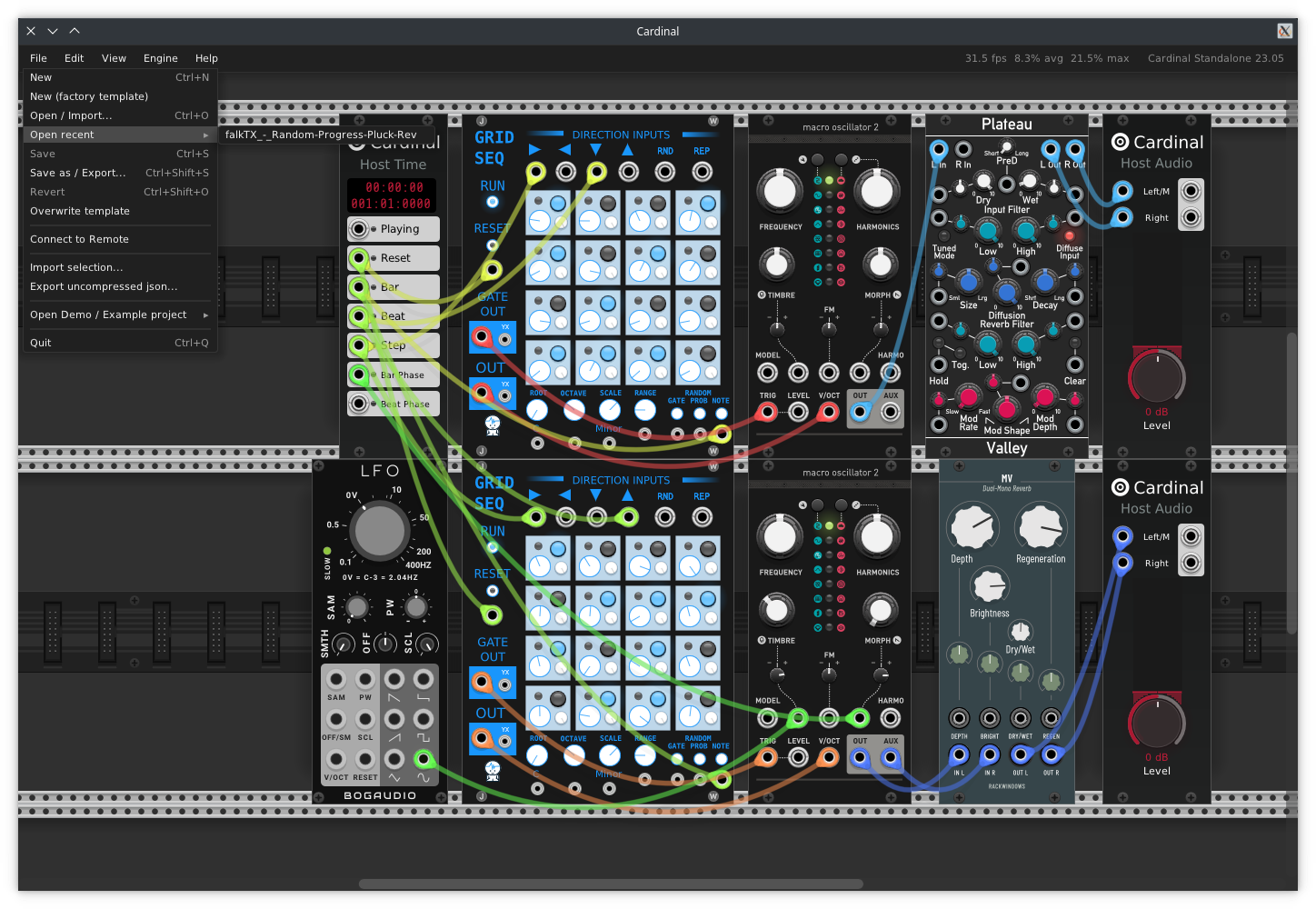The width and height of the screenshot is (1316, 909).
Task: Click the GATE OUT jack on bottom Grid Seq
Action: 482,682
